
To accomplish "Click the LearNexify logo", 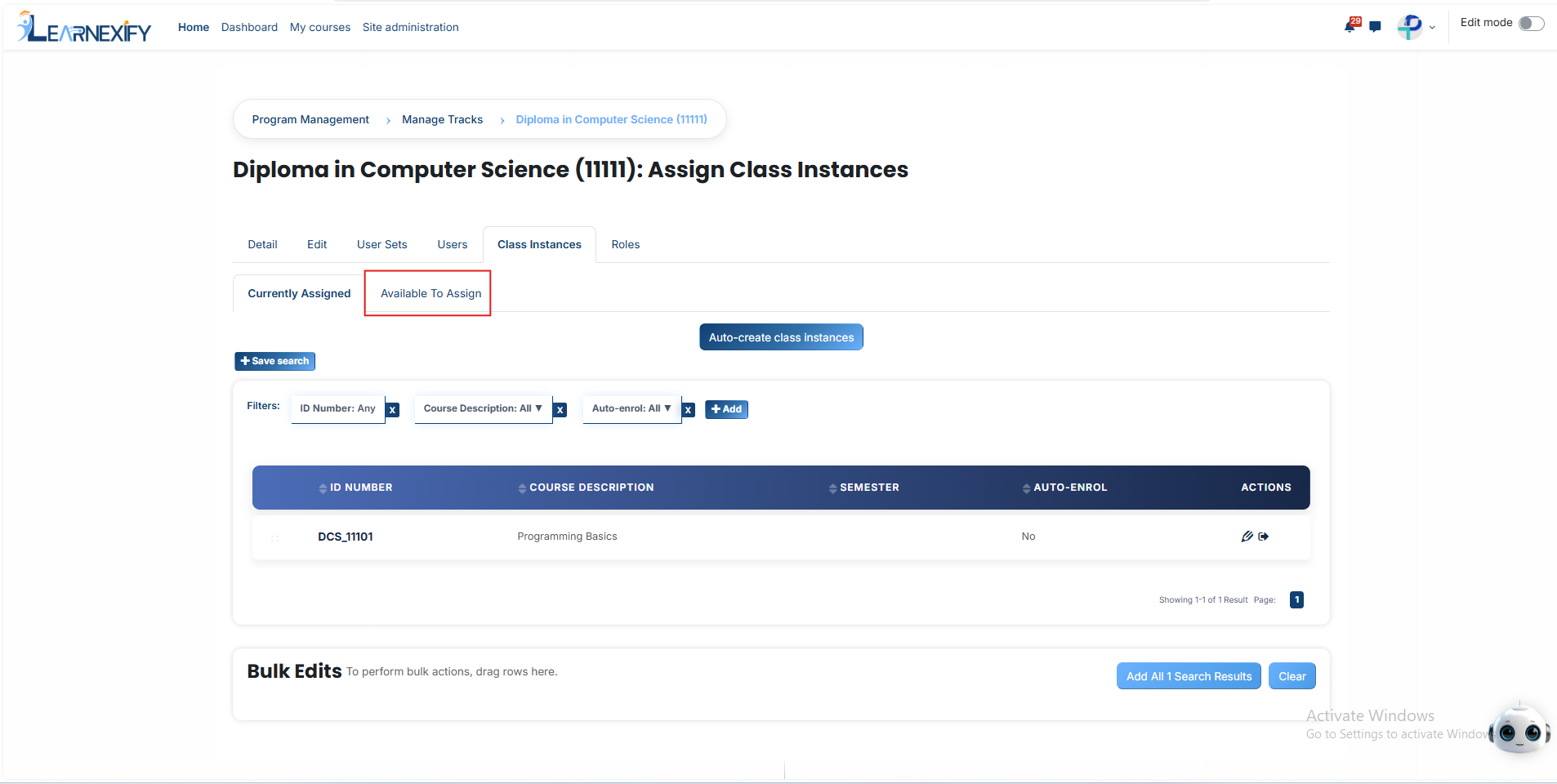I will coord(84,27).
